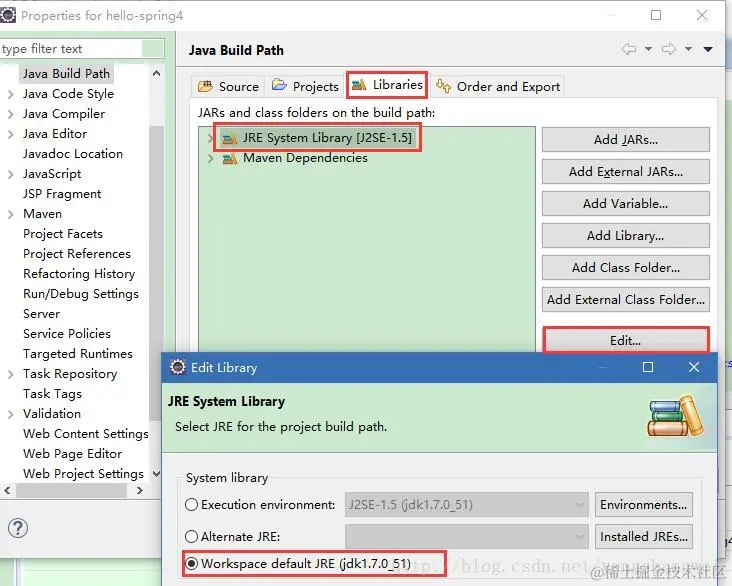This screenshot has height=586, width=732.
Task: Click the Add Variable... button
Action: point(626,204)
